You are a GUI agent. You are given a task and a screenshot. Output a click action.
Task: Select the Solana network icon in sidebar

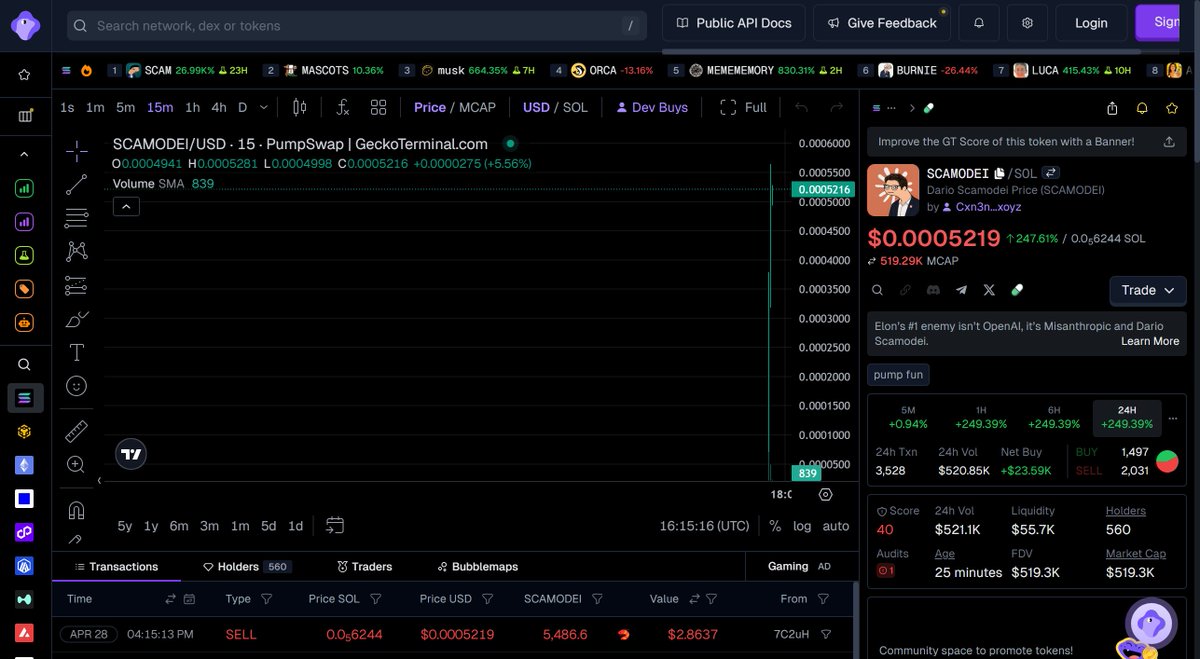click(x=25, y=398)
